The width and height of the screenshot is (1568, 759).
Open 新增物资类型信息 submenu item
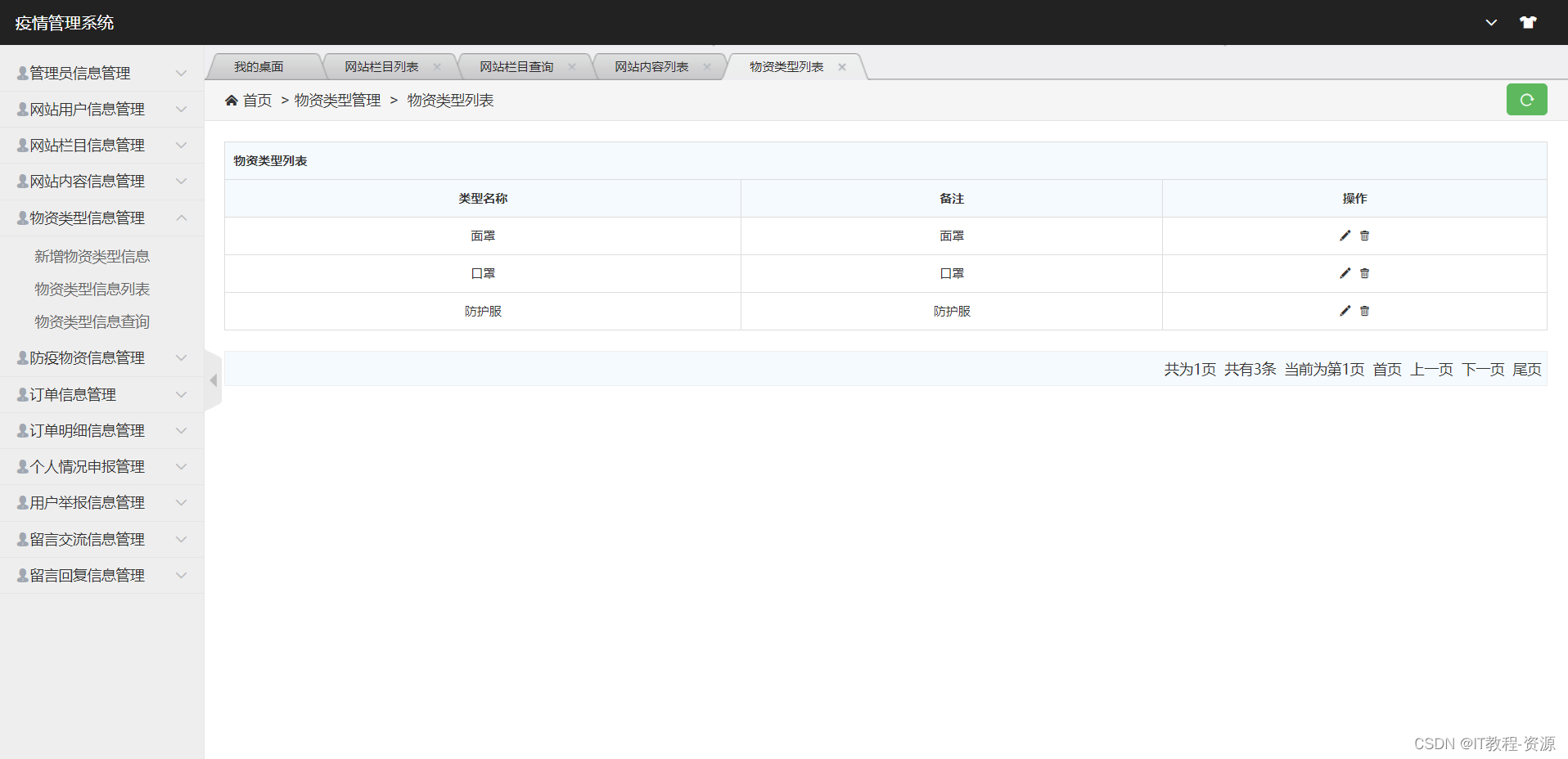[92, 256]
